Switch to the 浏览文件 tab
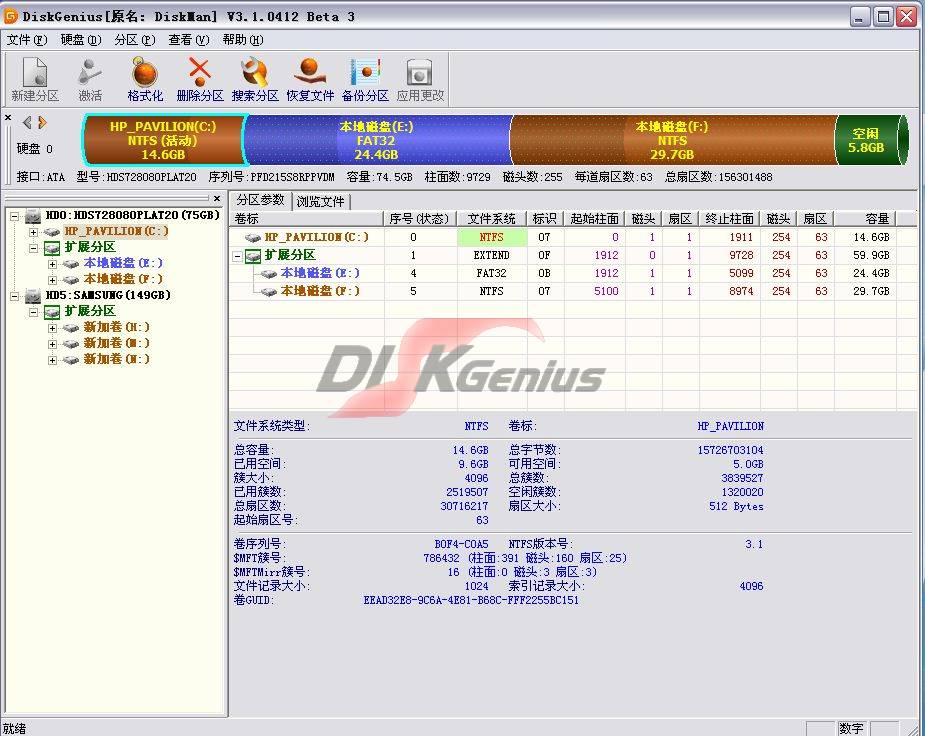This screenshot has height=736, width=925. tap(320, 202)
